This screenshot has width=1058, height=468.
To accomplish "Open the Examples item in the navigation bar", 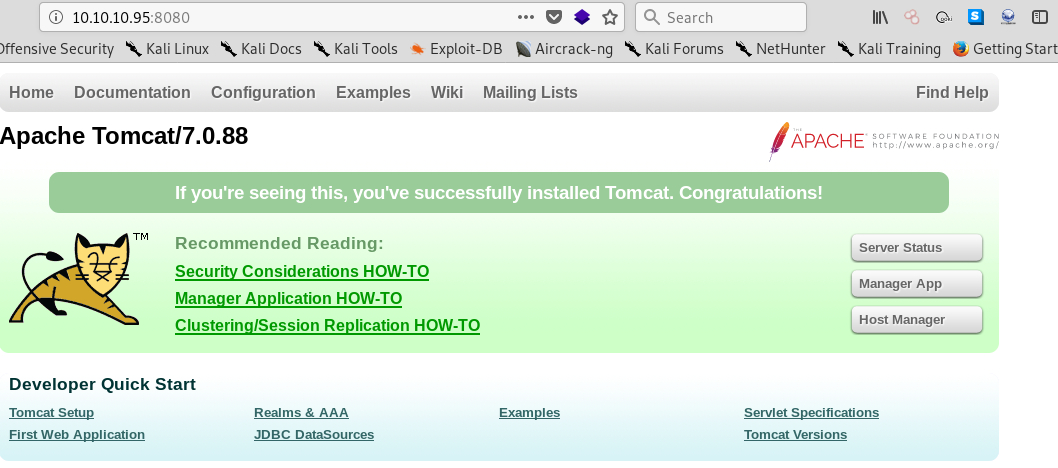I will click(x=373, y=92).
